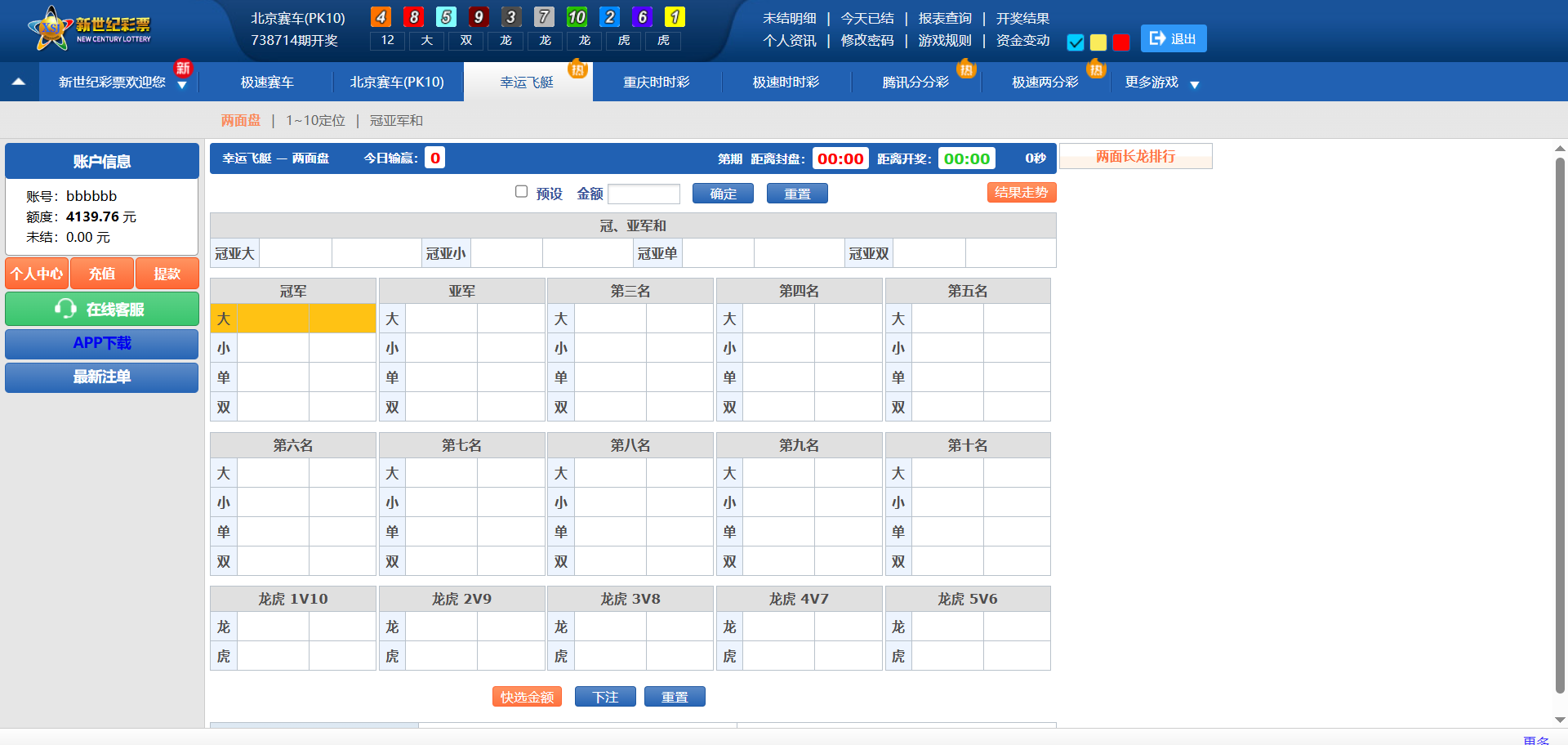The height and width of the screenshot is (745, 1568).
Task: Toggle the 预设 preset checkbox
Action: pyautogui.click(x=521, y=192)
